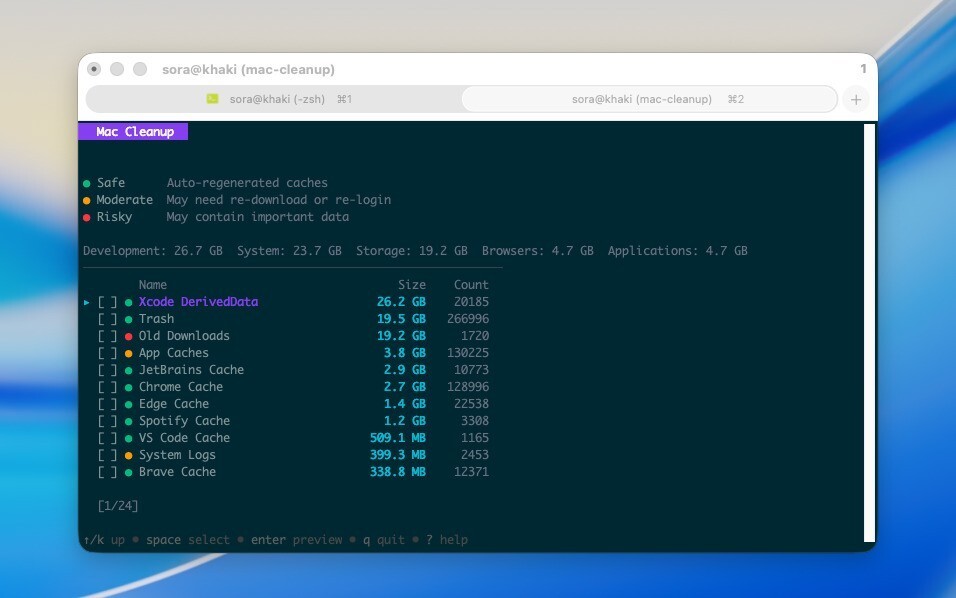Select the System Logs item name

pos(177,455)
